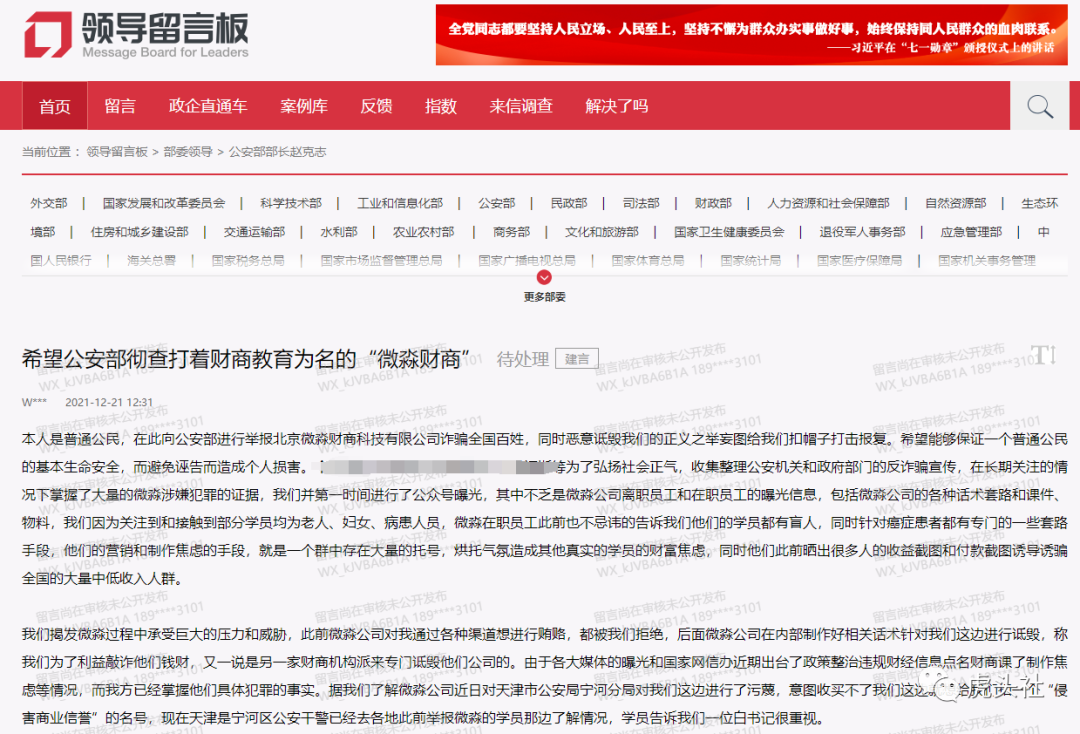Select 应急管理部 ministry link
1080x734 pixels.
click(971, 232)
